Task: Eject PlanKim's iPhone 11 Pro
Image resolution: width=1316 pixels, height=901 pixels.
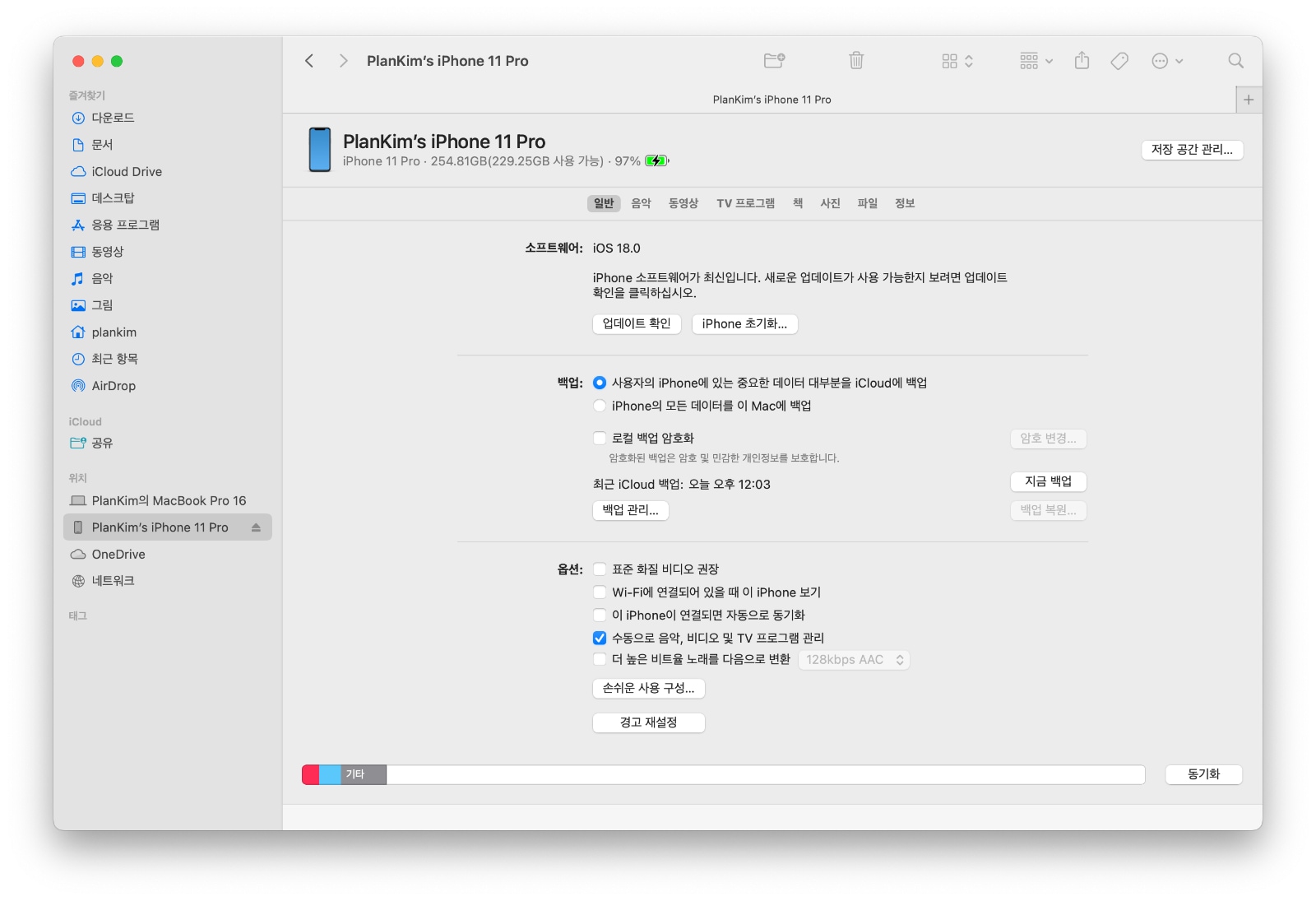Action: pos(256,527)
